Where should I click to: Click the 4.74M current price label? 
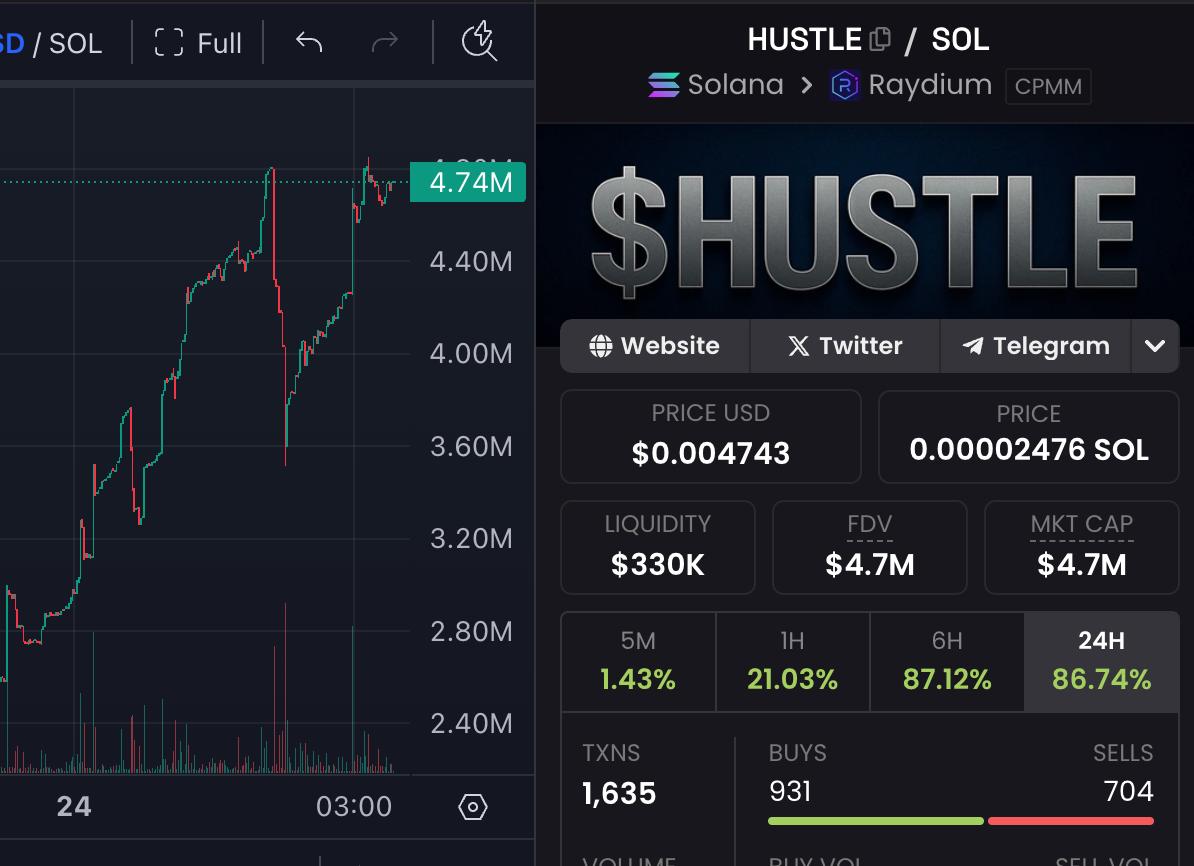(468, 183)
